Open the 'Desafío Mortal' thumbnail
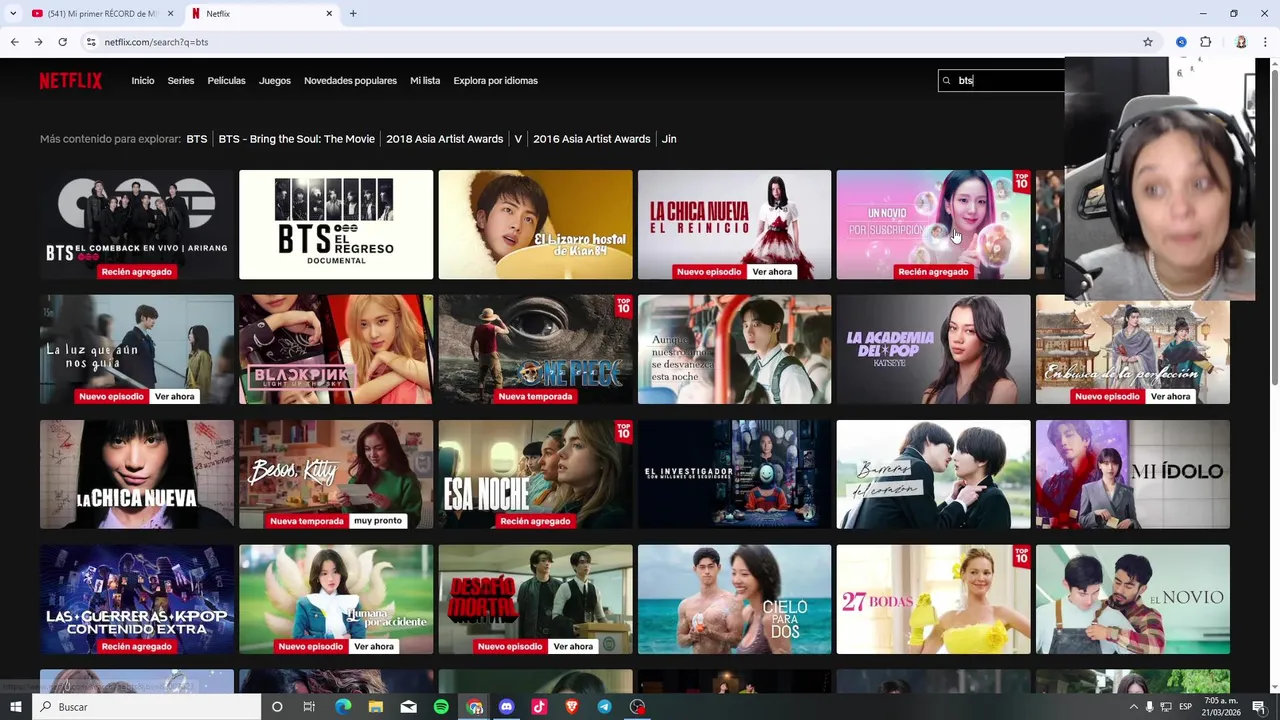The height and width of the screenshot is (720, 1280). [535, 599]
